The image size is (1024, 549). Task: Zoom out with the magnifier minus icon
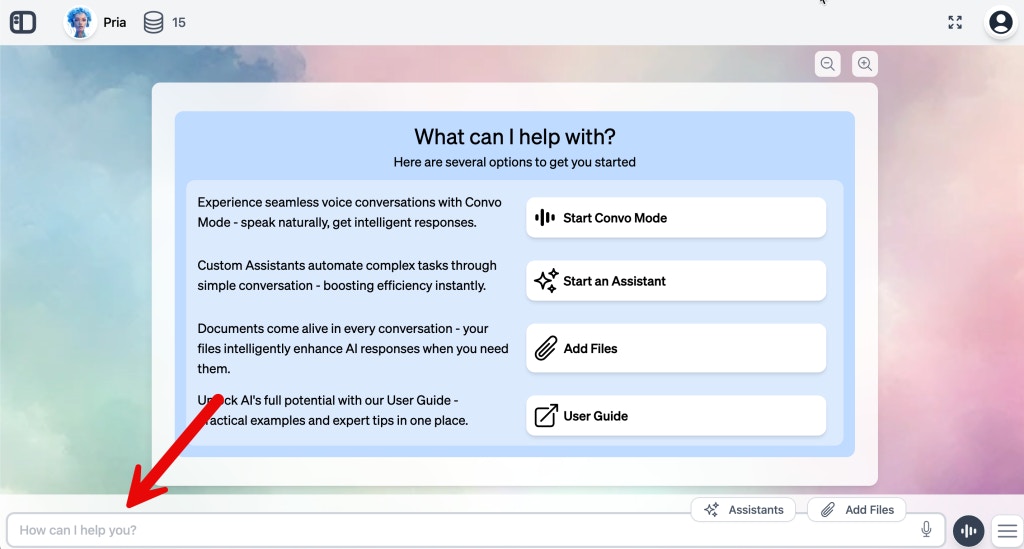[827, 64]
